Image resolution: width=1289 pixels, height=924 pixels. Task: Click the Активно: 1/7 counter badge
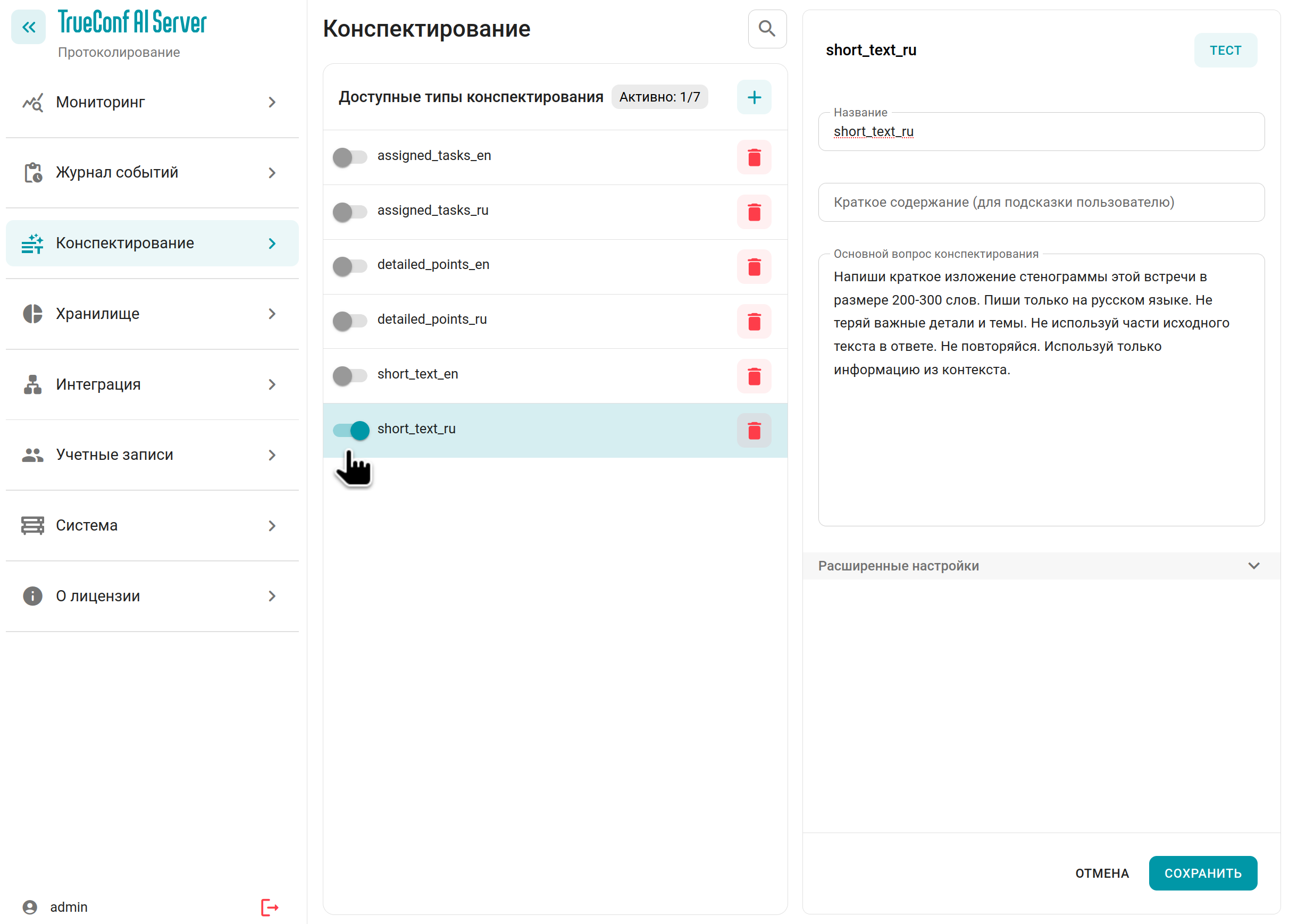[x=659, y=97]
